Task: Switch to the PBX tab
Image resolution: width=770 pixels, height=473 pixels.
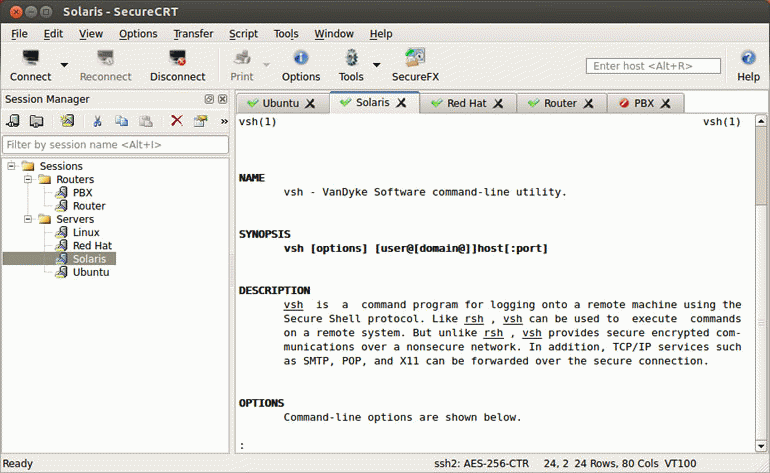Action: (x=644, y=103)
